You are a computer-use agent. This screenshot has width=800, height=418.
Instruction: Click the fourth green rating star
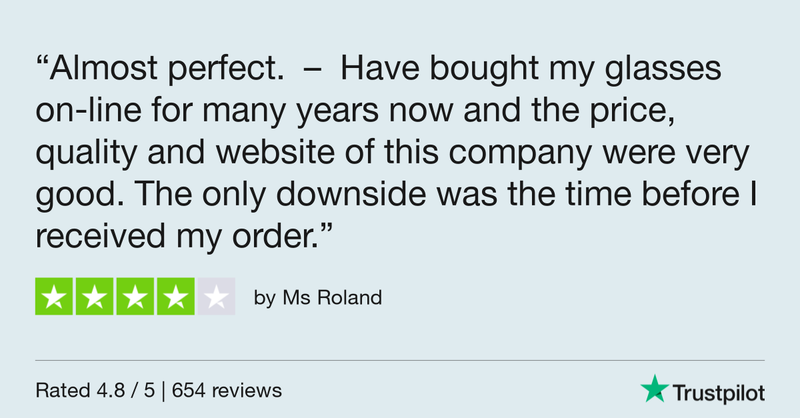pos(176,297)
